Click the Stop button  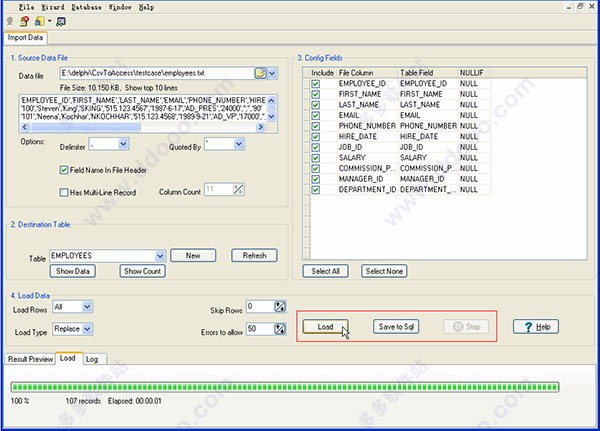pos(466,327)
